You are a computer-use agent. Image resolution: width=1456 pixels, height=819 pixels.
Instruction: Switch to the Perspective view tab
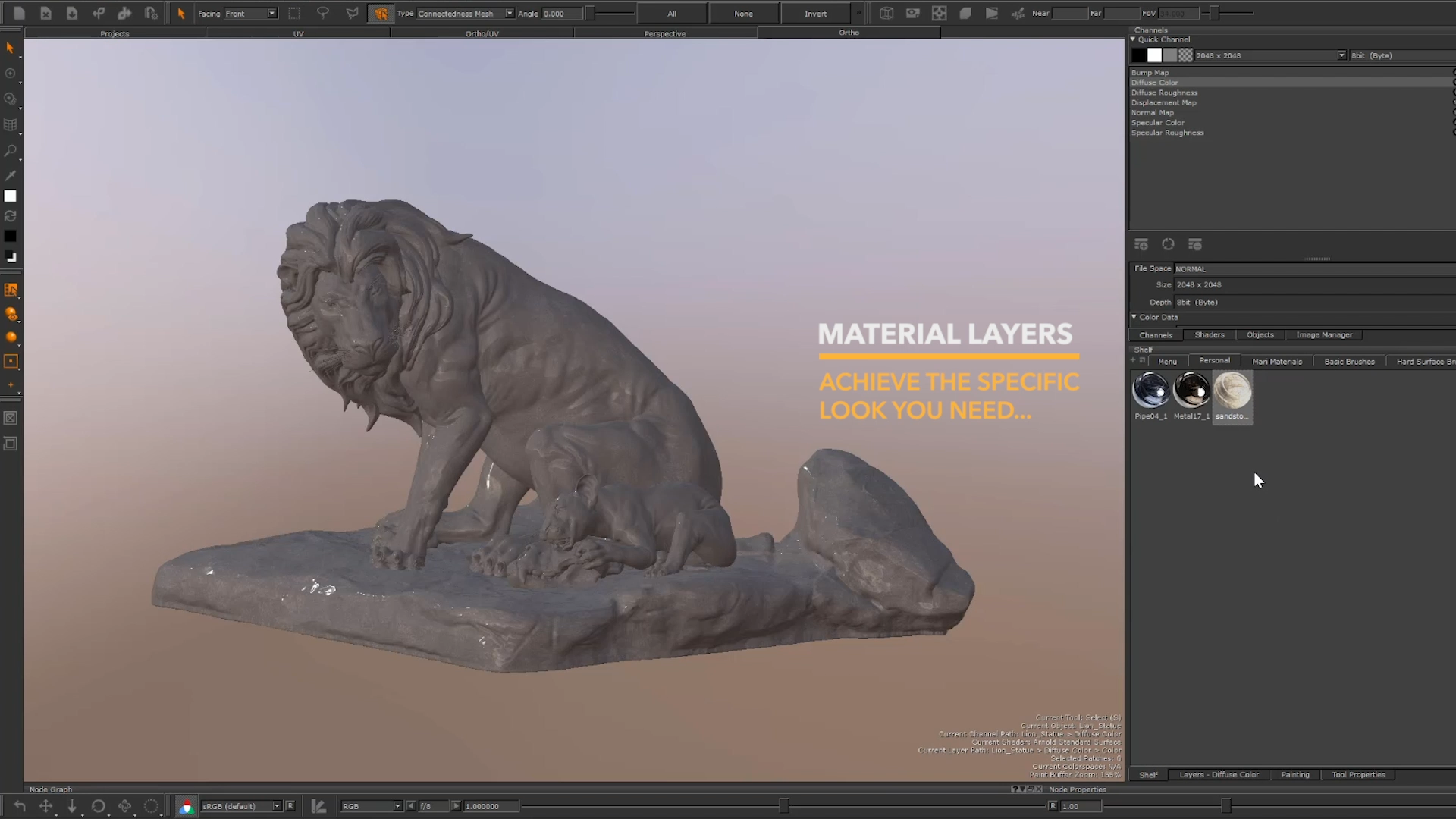(x=664, y=33)
